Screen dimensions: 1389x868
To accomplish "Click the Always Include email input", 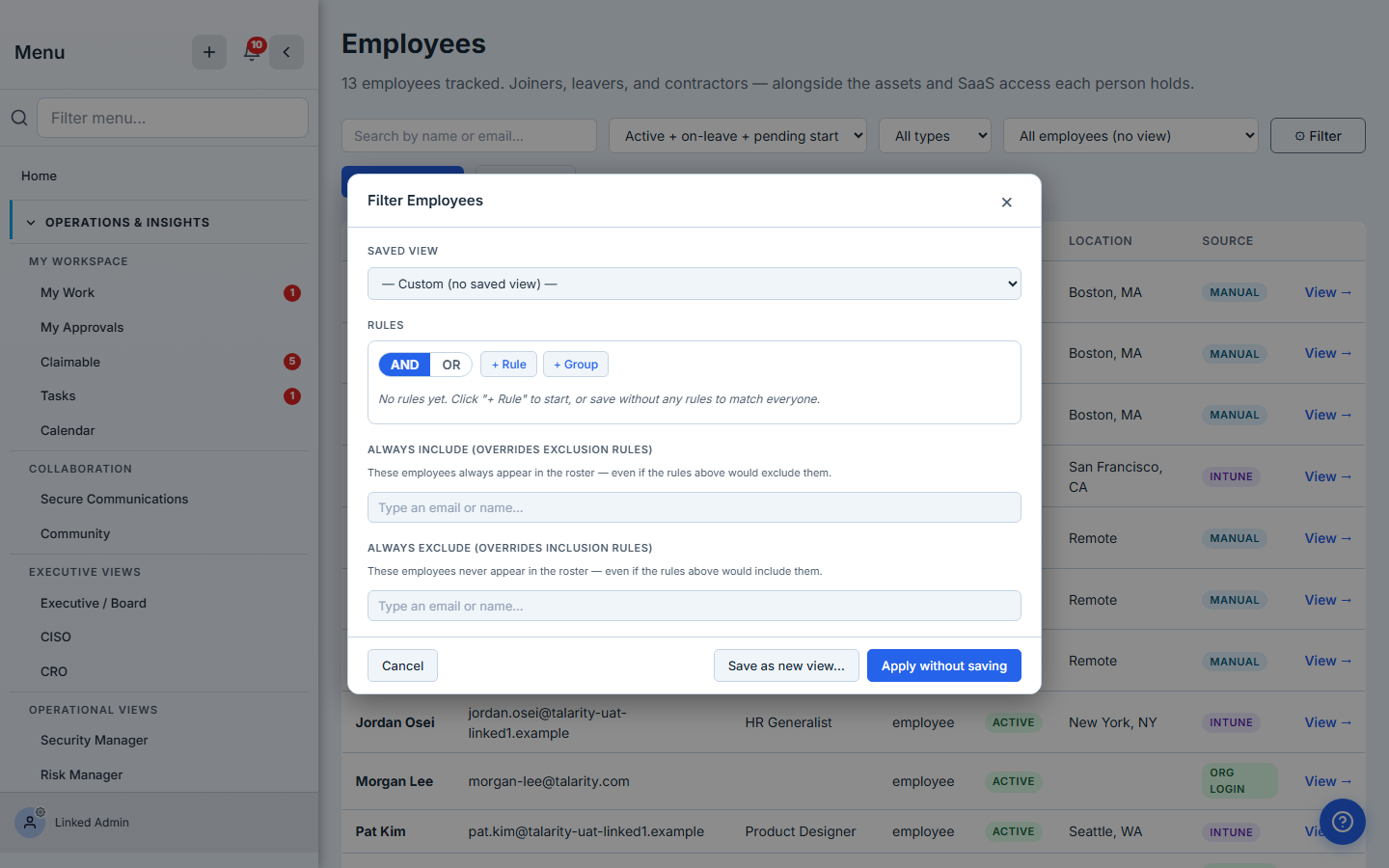I will pyautogui.click(x=694, y=507).
